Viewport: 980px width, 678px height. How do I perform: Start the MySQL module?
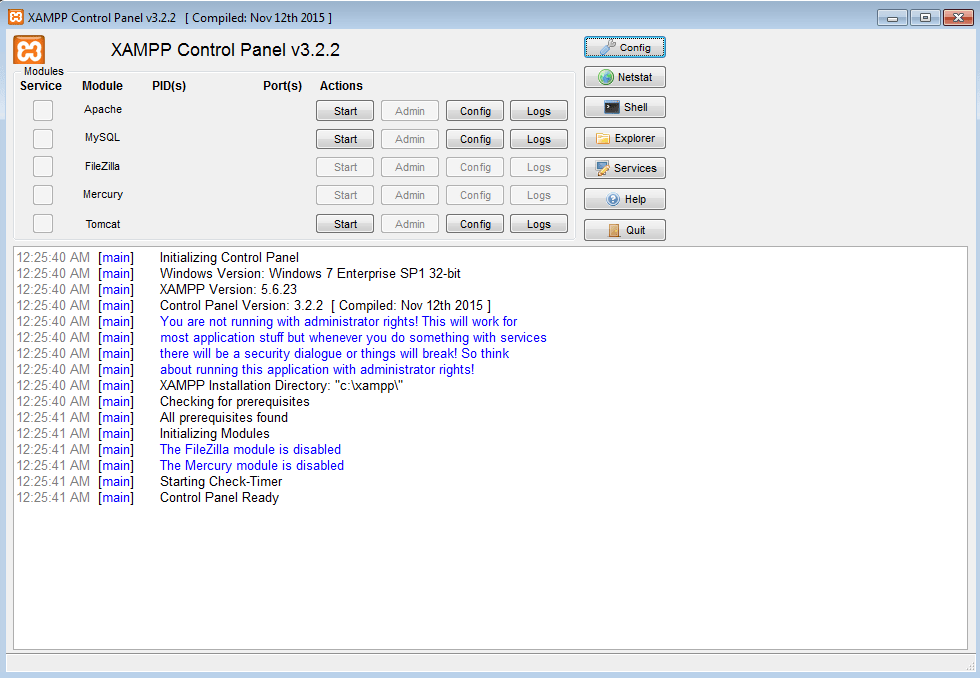tap(344, 138)
